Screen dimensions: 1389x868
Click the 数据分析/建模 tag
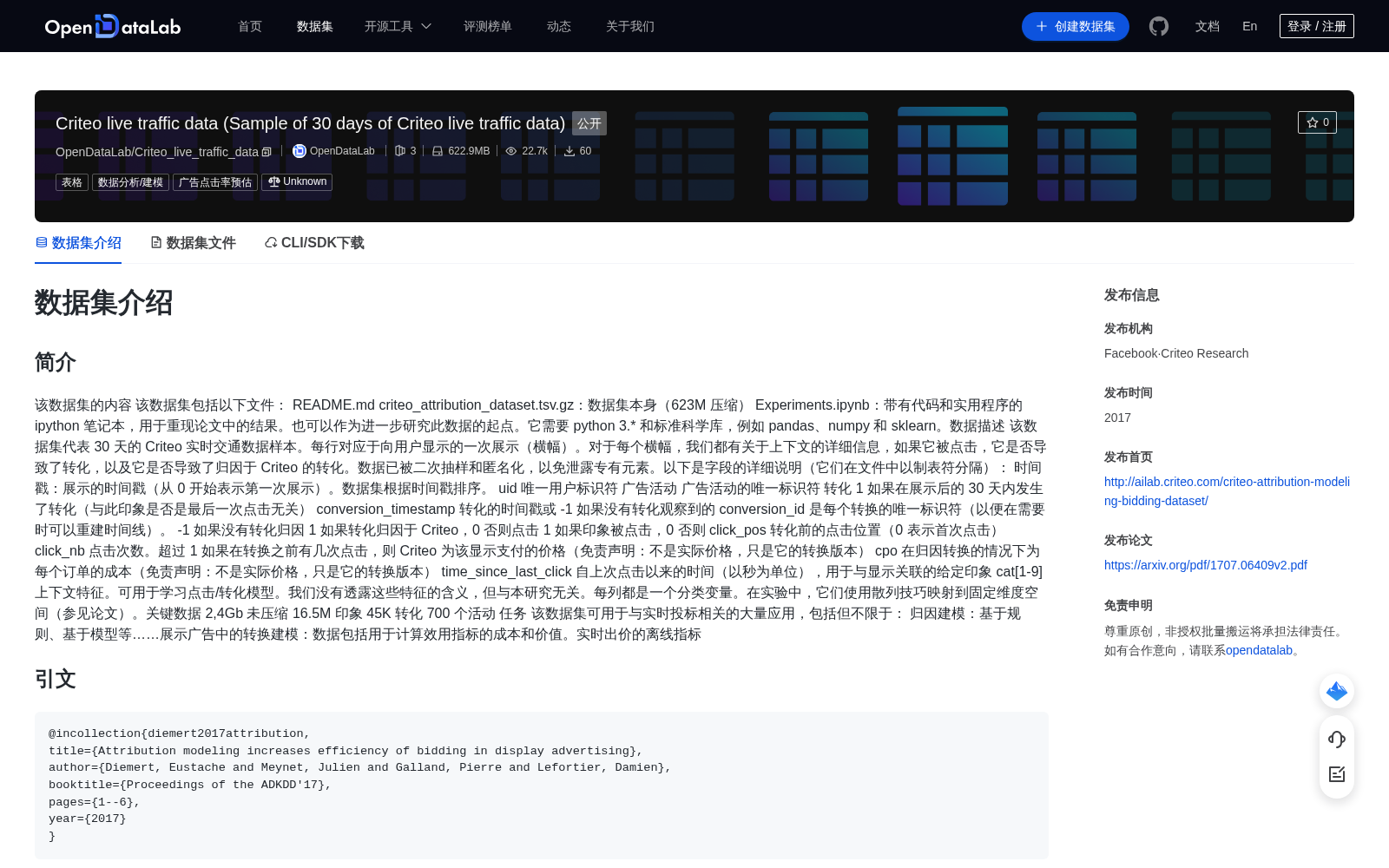tap(130, 182)
